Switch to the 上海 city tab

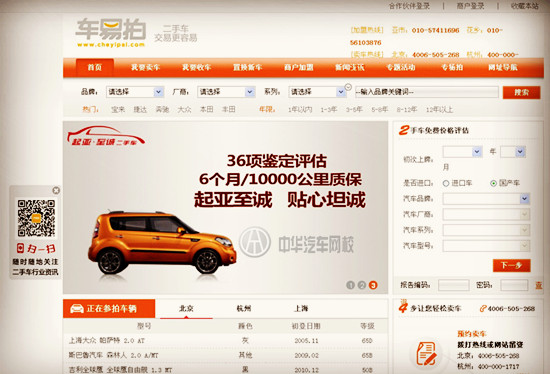click(301, 309)
